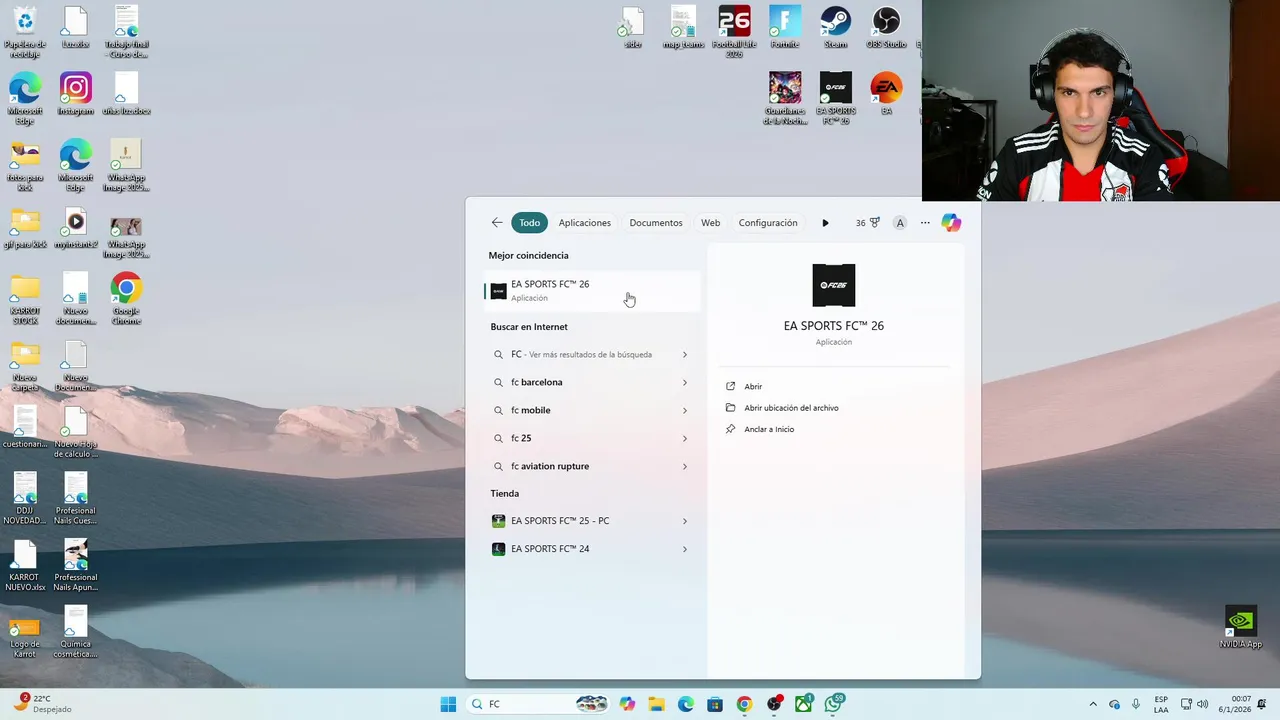
Task: Open the ESP LAA language indicator
Action: tap(1161, 704)
